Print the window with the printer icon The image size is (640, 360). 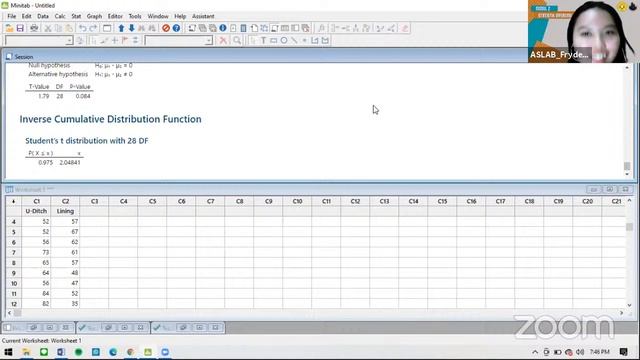(x=34, y=28)
